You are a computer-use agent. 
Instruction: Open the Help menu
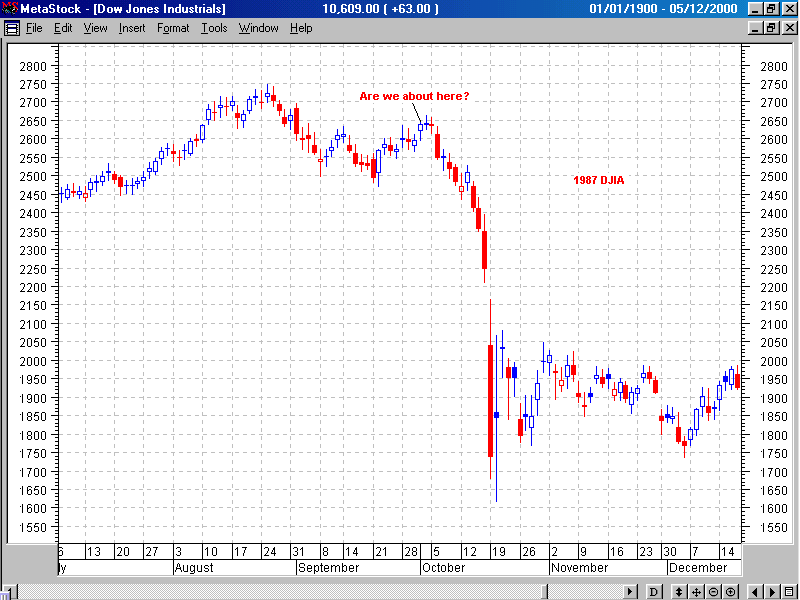[301, 28]
